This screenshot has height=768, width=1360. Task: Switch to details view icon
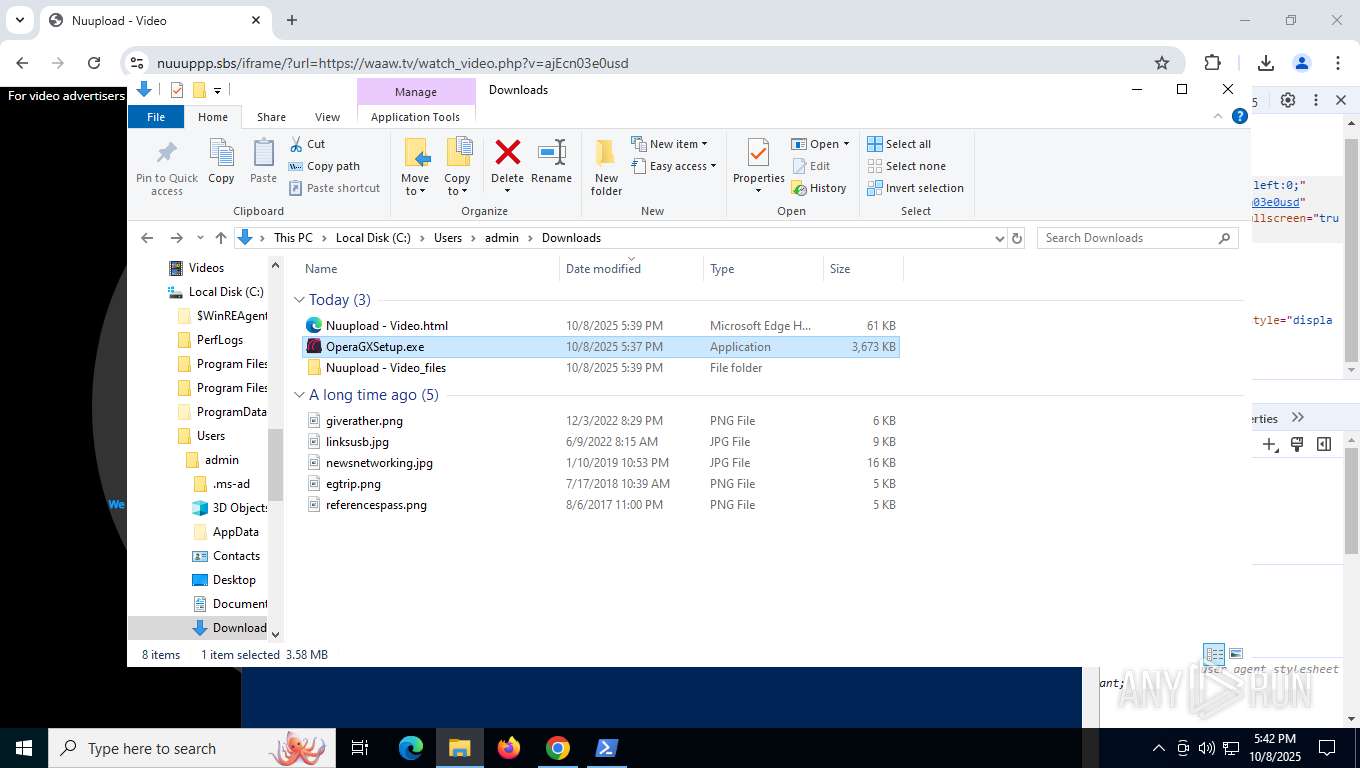click(1214, 655)
